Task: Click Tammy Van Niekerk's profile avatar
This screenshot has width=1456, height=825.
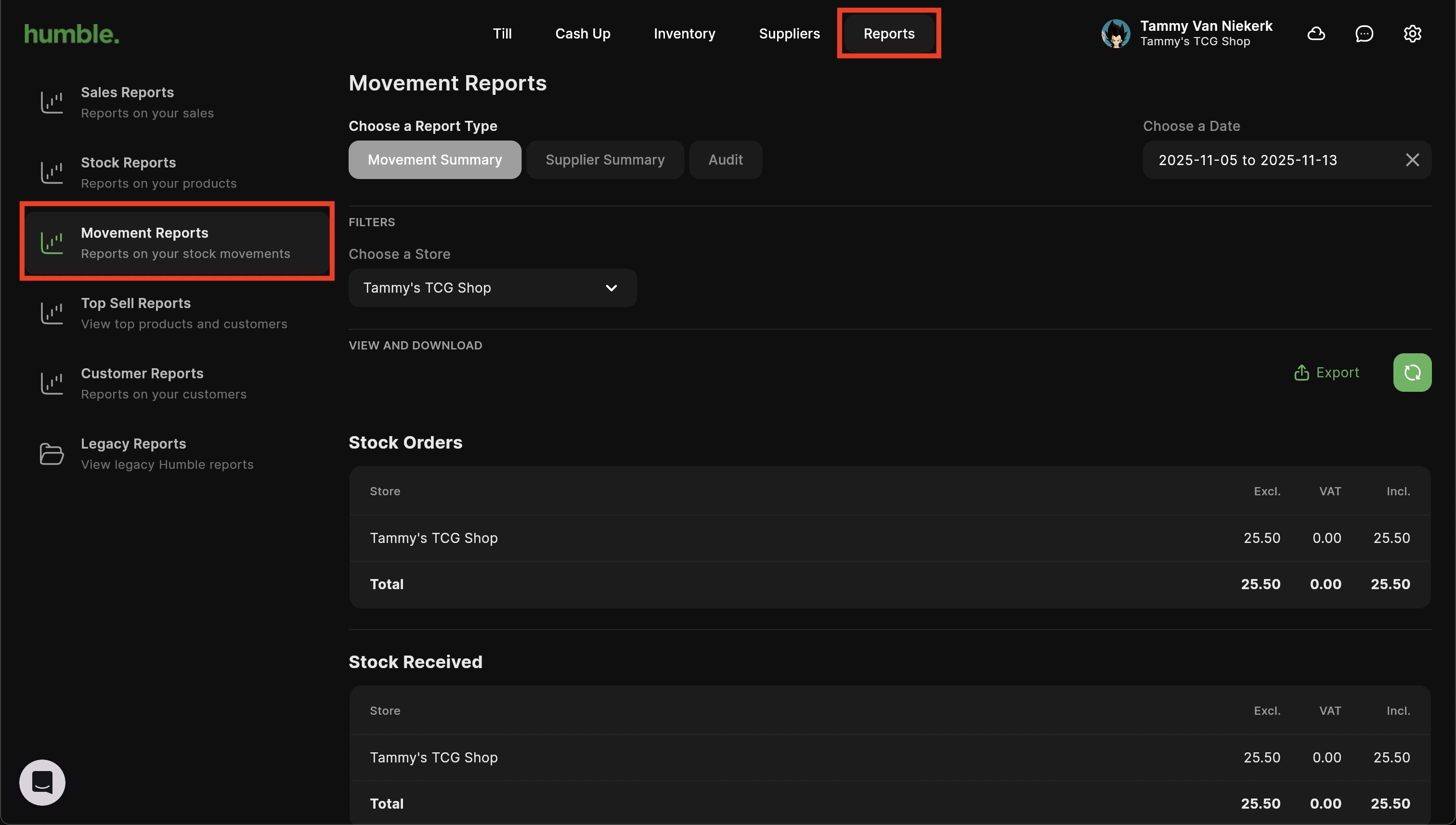Action: (1116, 34)
